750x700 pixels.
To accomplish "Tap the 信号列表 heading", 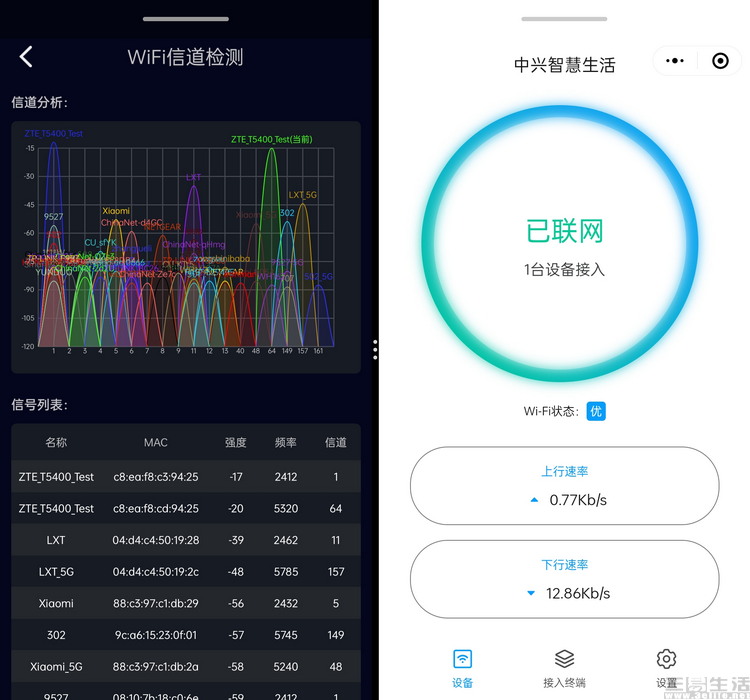I will pos(40,405).
